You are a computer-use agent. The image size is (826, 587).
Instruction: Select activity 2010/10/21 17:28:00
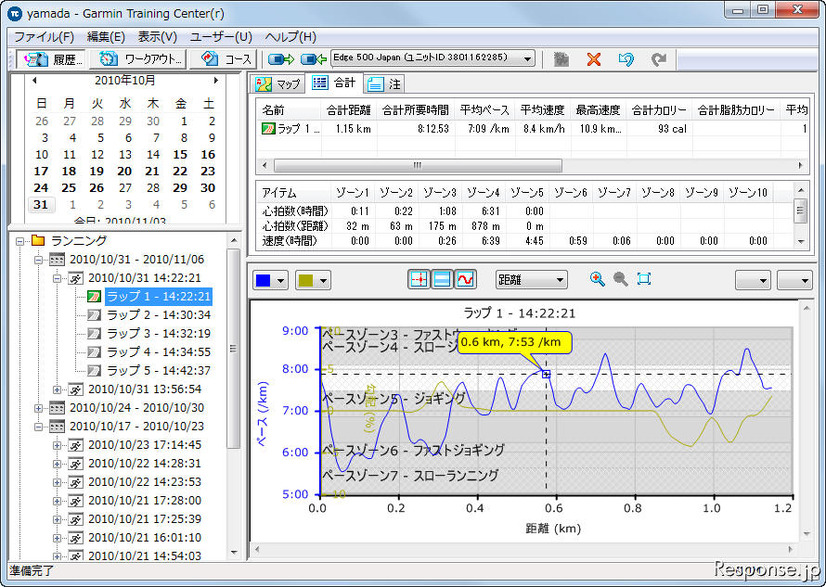pyautogui.click(x=144, y=501)
